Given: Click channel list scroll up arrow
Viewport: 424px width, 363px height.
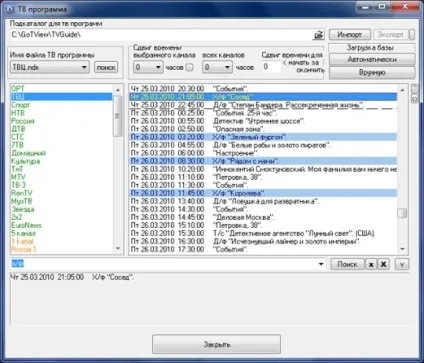Looking at the screenshot, I should pyautogui.click(x=118, y=90).
